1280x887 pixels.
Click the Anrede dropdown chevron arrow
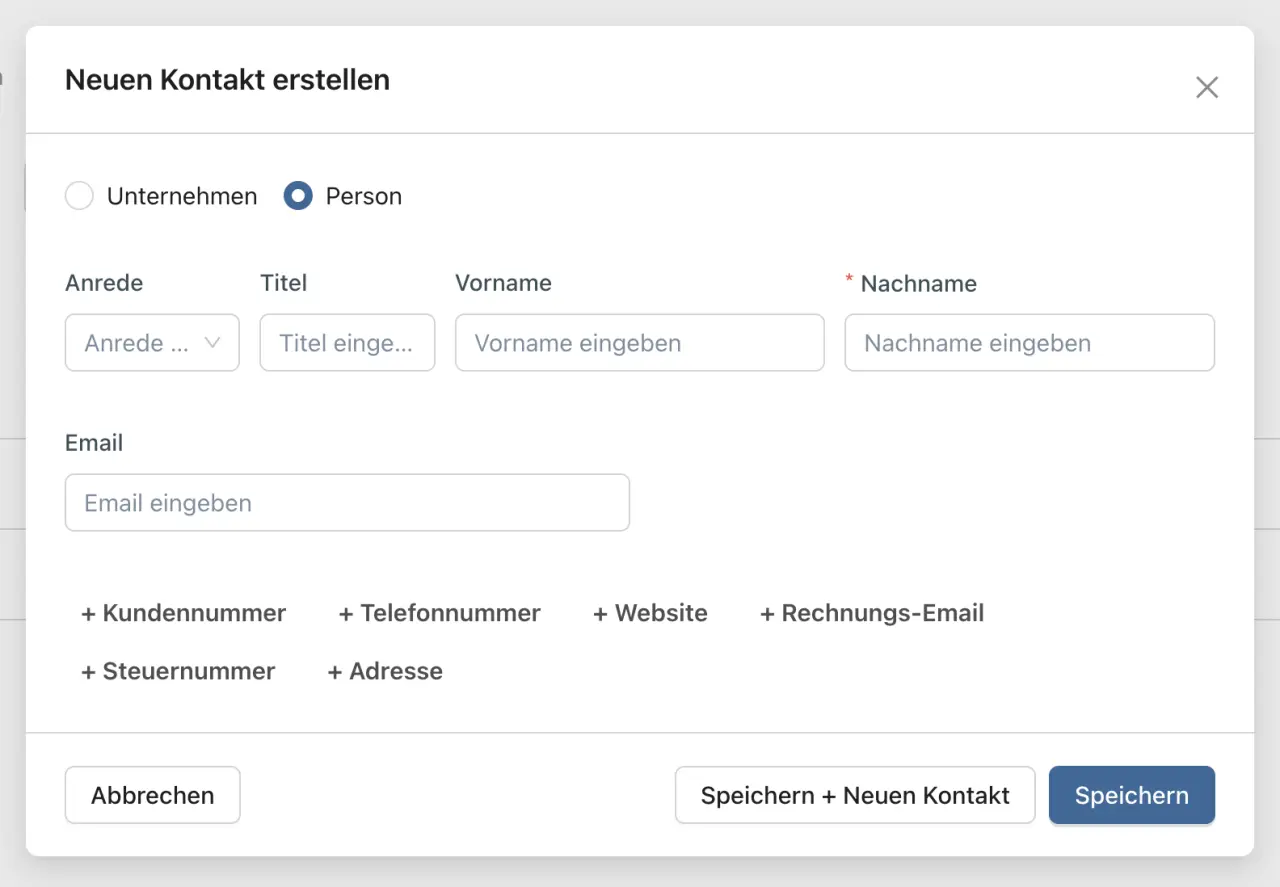click(x=213, y=343)
